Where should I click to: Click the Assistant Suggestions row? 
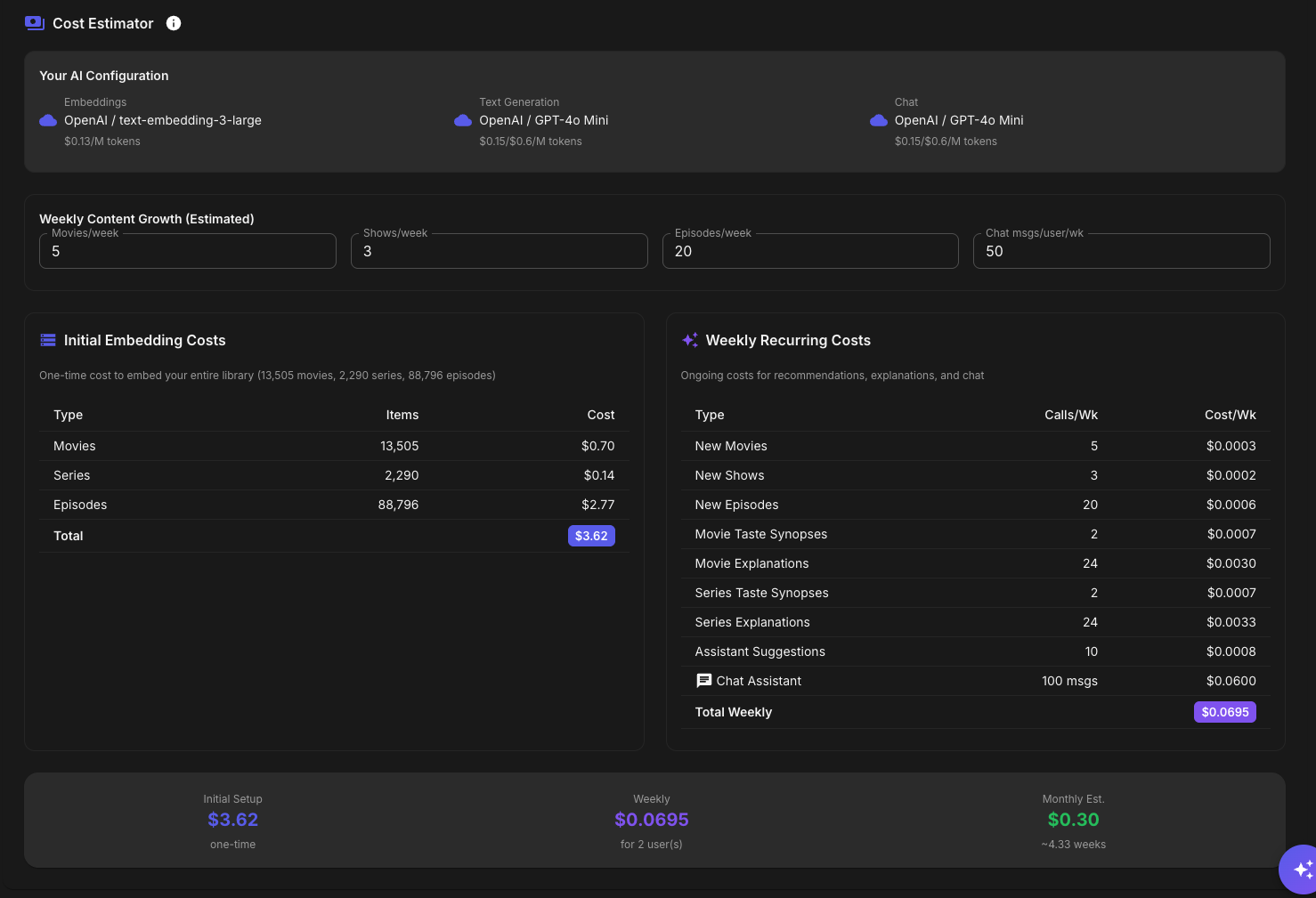click(x=975, y=651)
